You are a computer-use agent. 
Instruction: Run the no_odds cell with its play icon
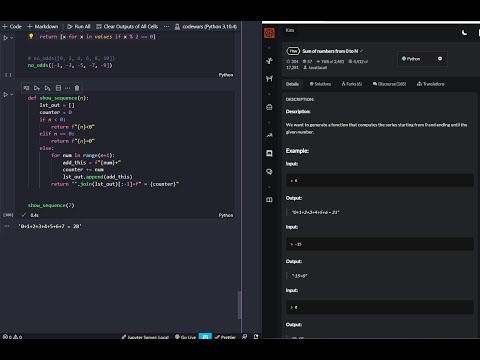click(5, 38)
